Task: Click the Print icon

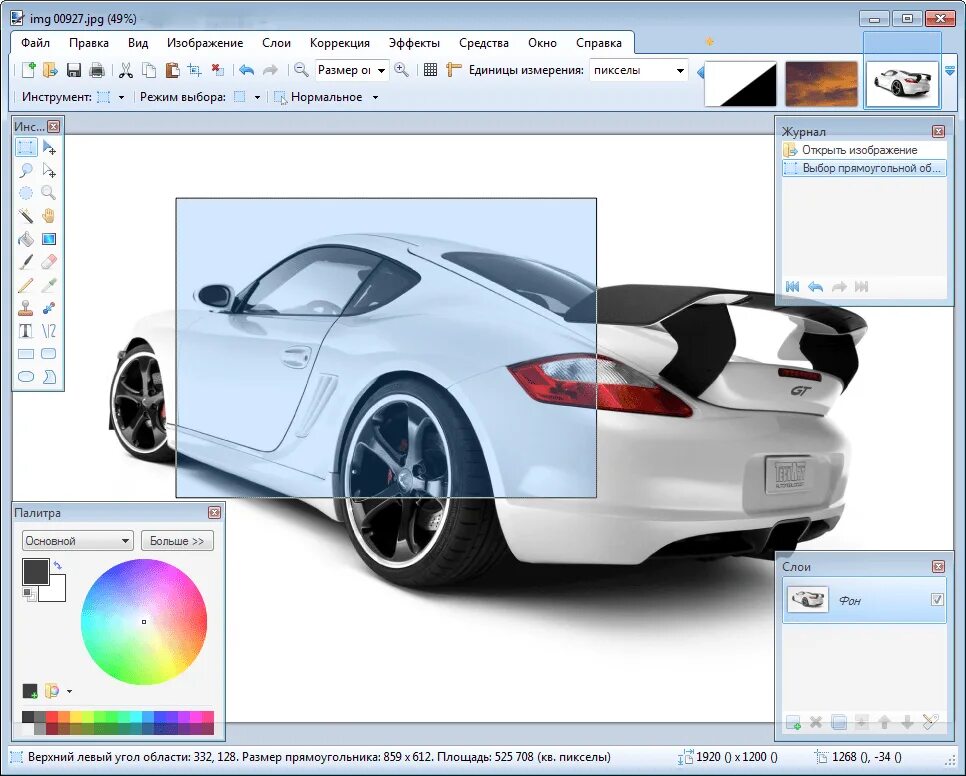Action: tap(97, 70)
